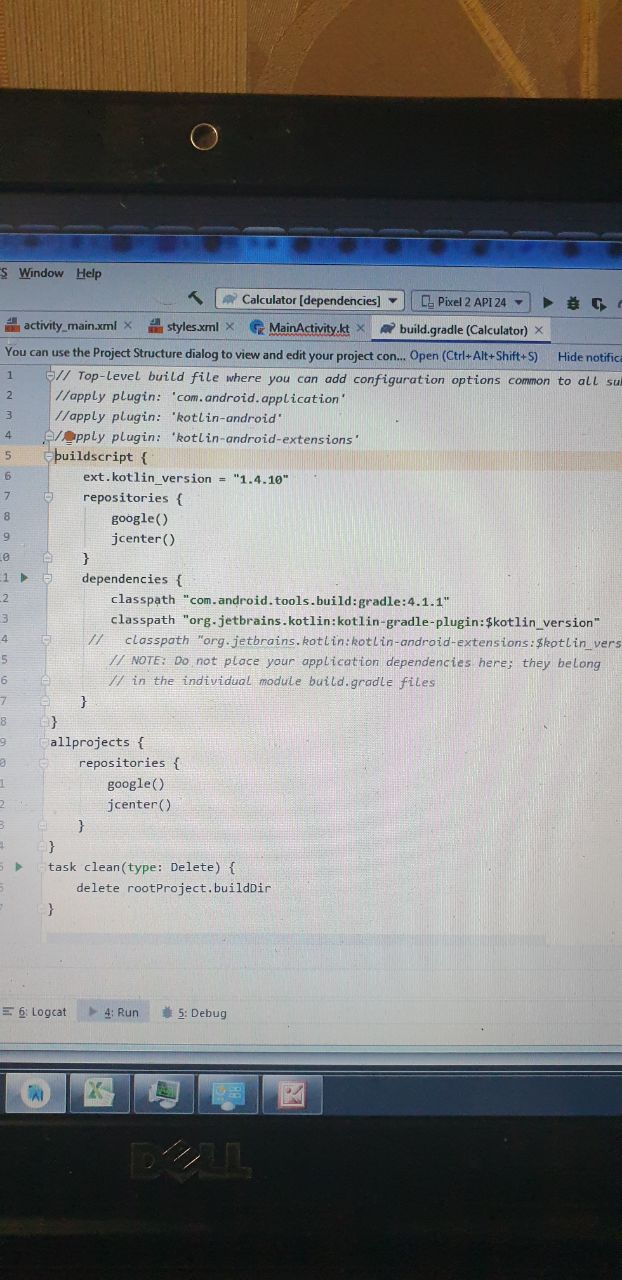Open the taskbar icon right of Excel
Image resolution: width=622 pixels, height=1280 pixels.
[163, 1094]
